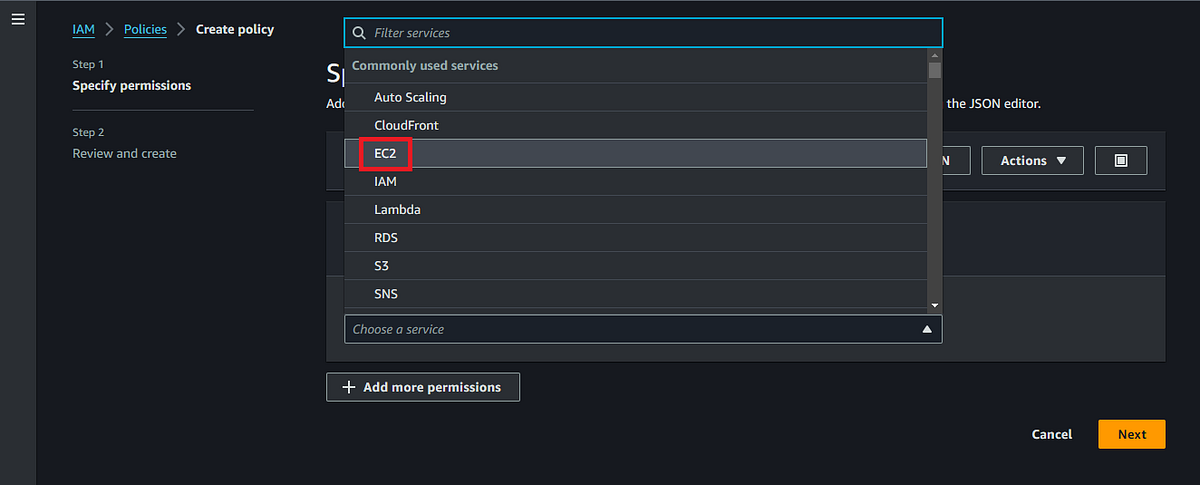The height and width of the screenshot is (485, 1200).
Task: Click the magnifier icon in Filter services
Action: pos(359,33)
